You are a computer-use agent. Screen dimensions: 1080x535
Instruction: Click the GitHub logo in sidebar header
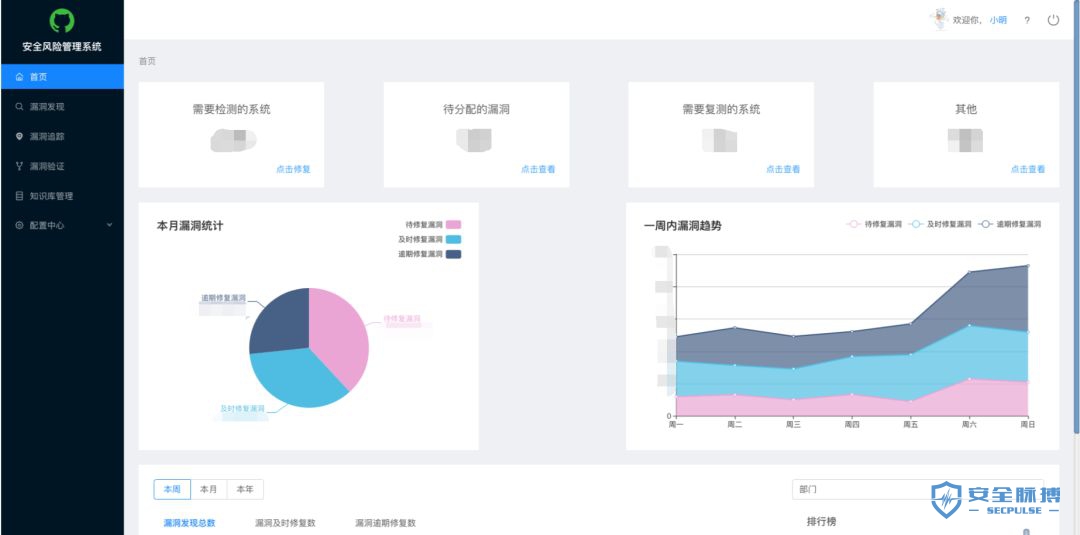point(62,21)
